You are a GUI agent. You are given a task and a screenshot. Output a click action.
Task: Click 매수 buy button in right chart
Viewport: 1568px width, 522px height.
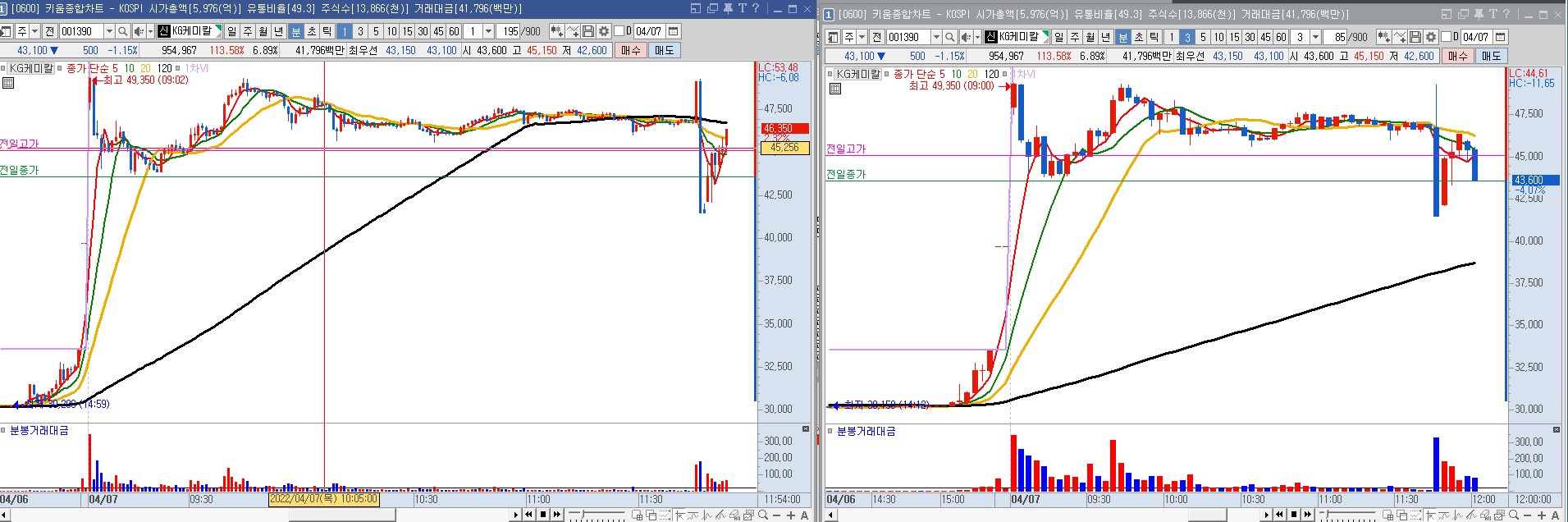[1458, 56]
